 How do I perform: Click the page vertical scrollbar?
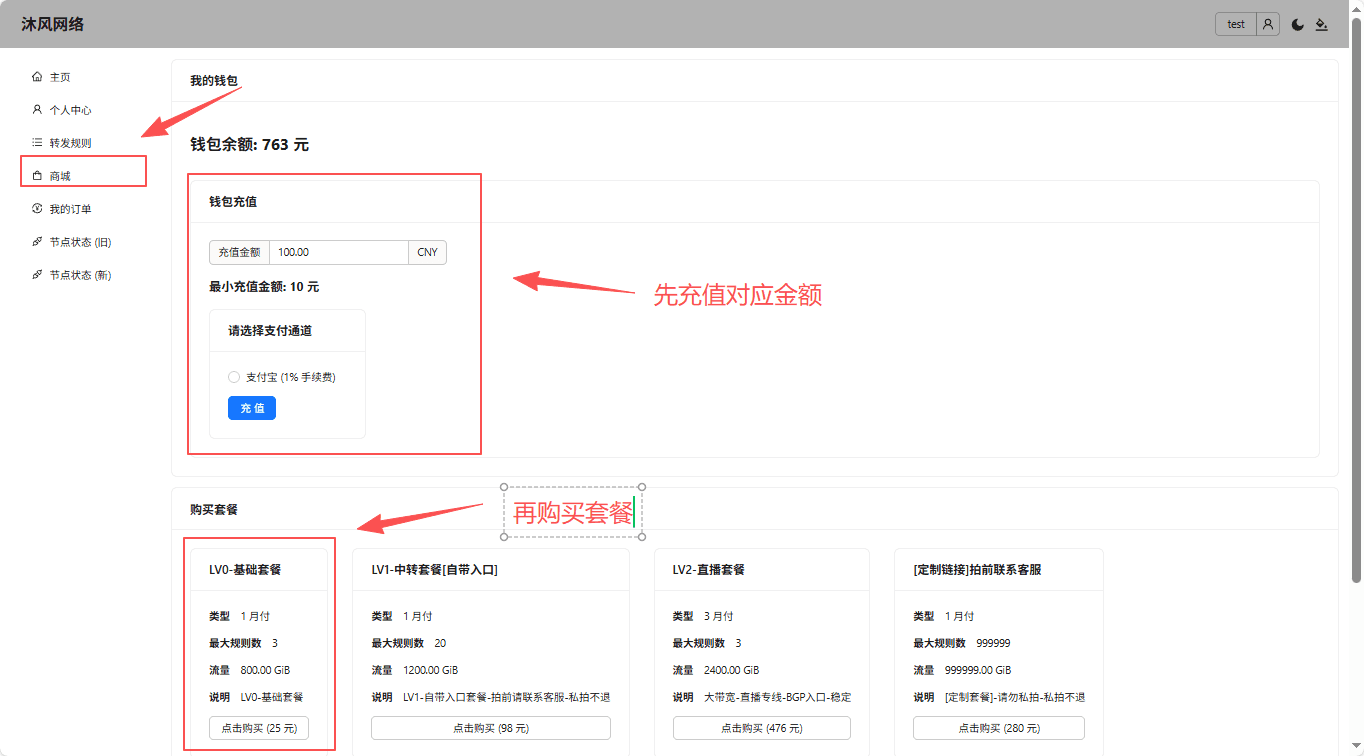1356,300
